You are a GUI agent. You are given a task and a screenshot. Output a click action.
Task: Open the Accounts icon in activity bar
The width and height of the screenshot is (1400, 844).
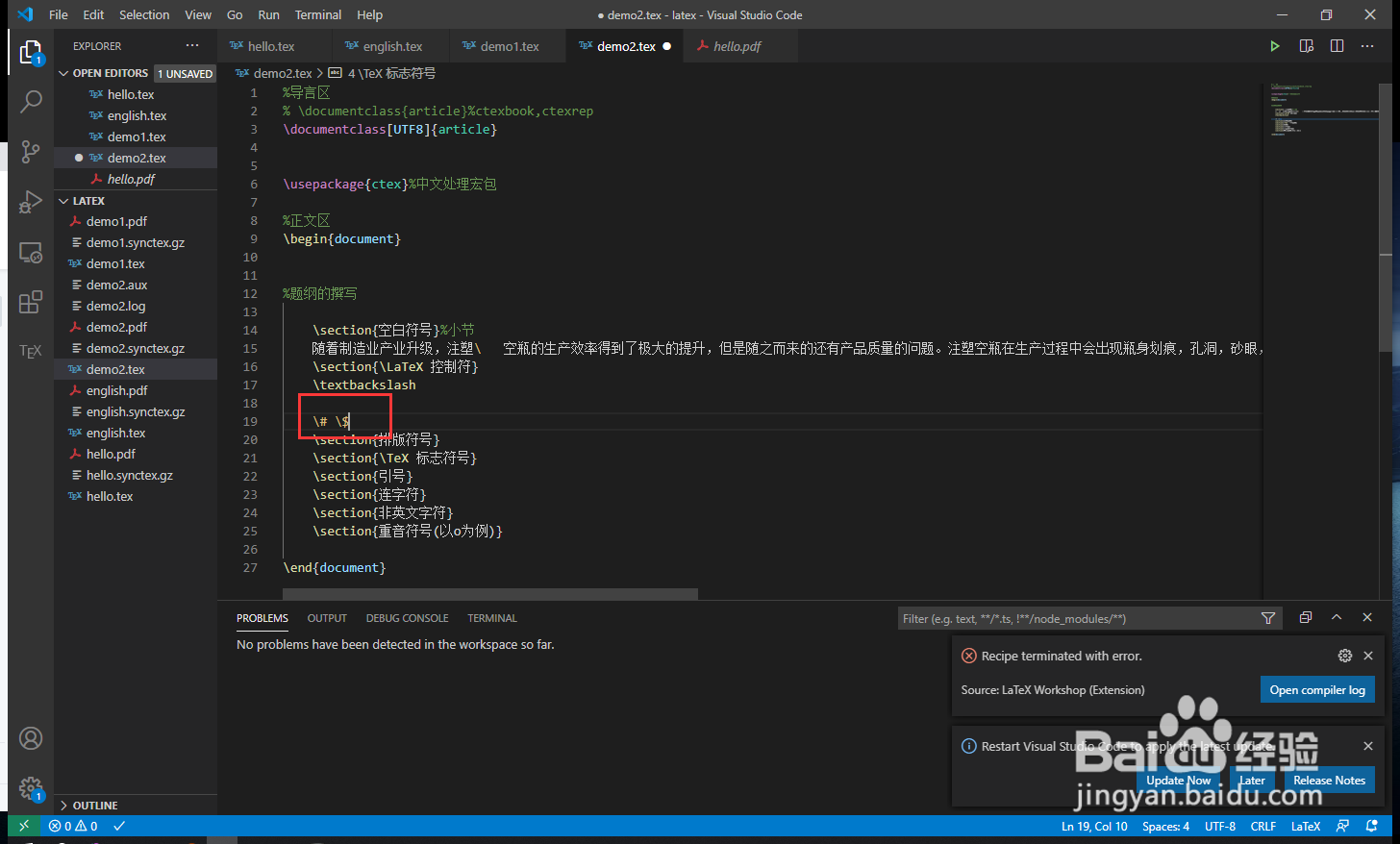click(x=31, y=738)
